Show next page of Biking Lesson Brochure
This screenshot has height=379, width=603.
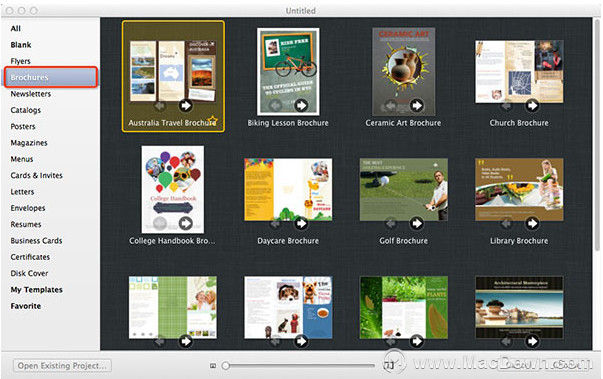[x=301, y=105]
